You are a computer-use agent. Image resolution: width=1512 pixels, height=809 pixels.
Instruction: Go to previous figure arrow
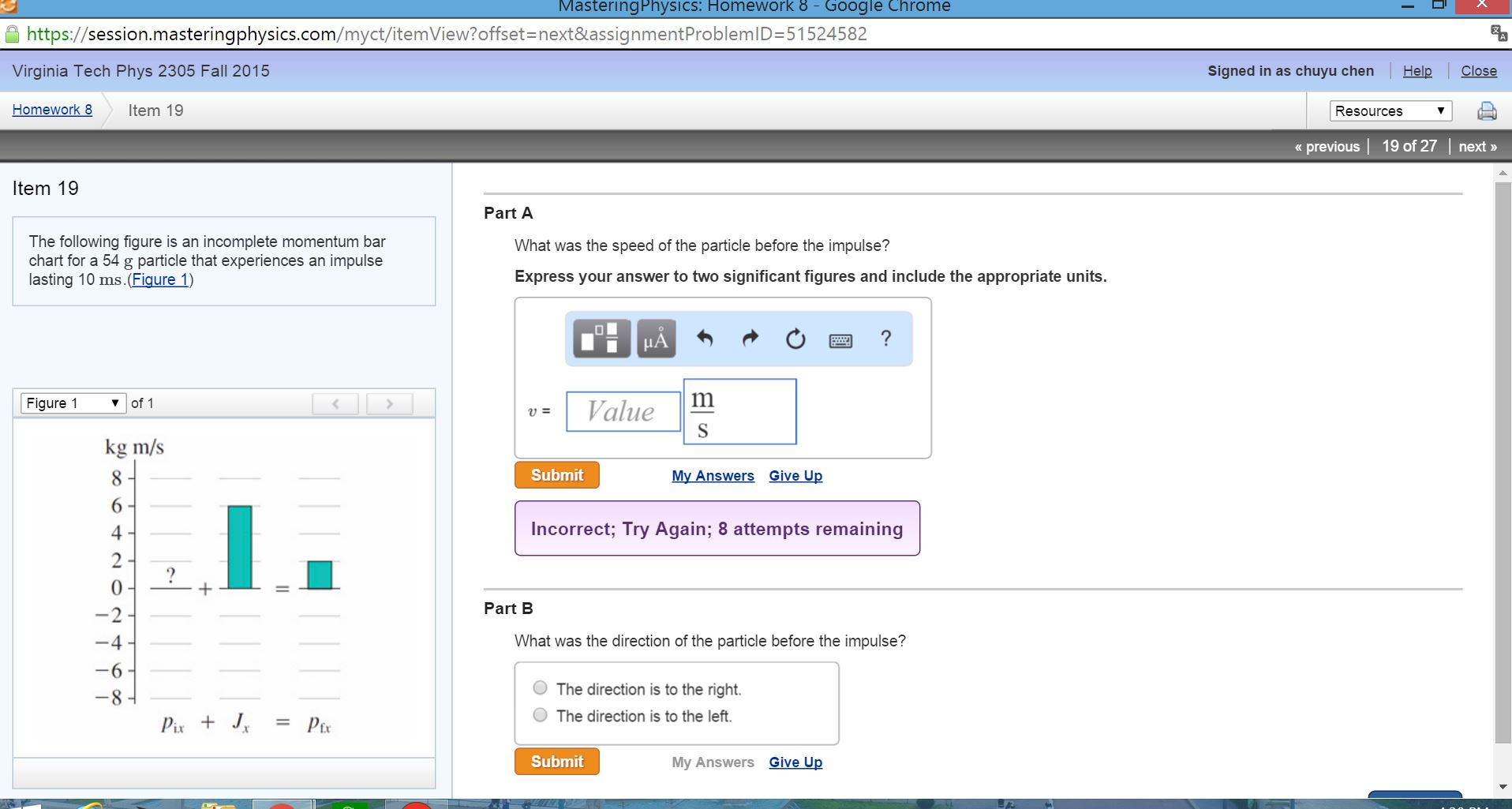[x=335, y=403]
